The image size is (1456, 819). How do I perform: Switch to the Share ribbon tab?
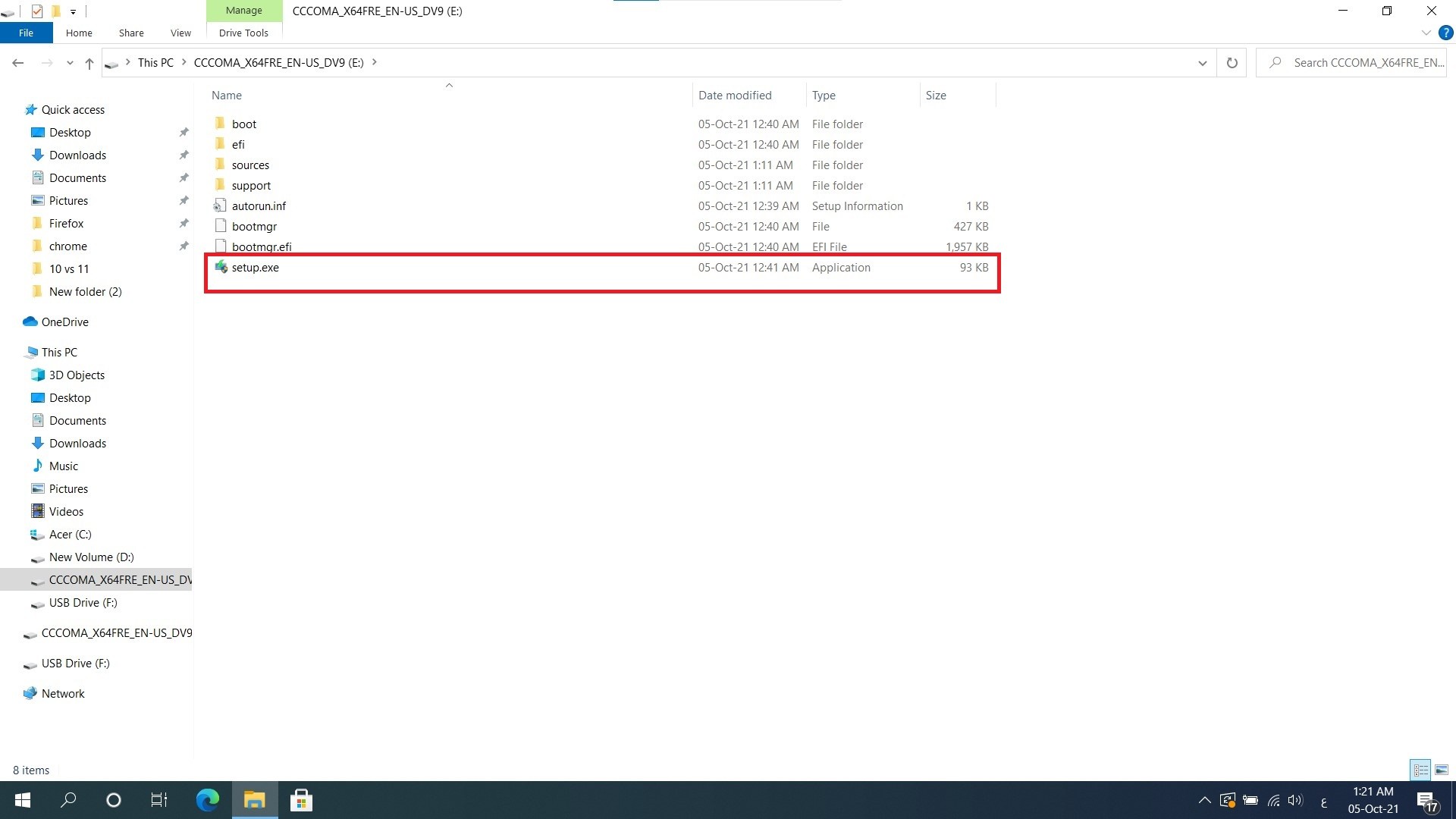point(131,33)
